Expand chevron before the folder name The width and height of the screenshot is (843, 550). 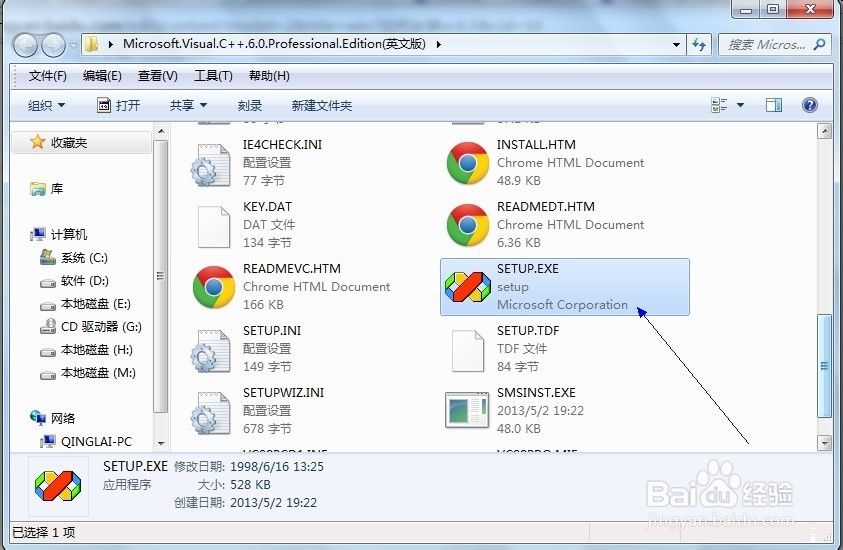coord(110,44)
